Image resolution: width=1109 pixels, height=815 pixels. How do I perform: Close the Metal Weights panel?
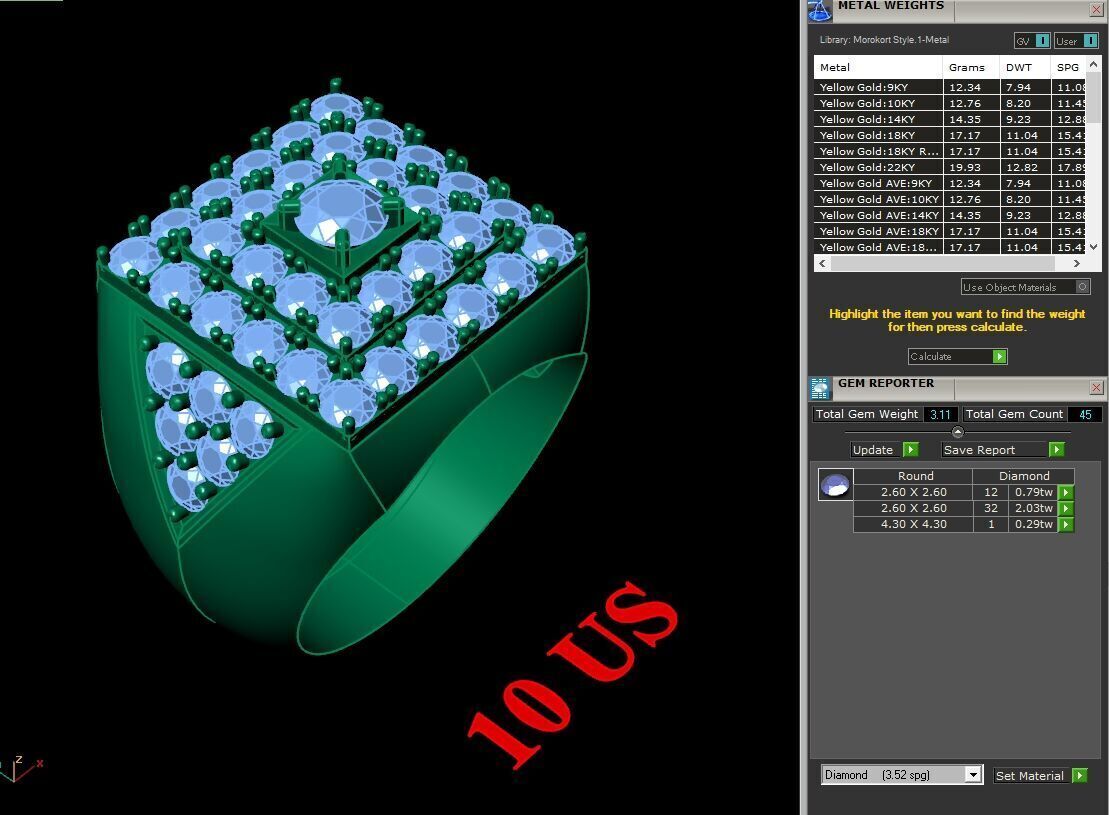(x=1096, y=10)
